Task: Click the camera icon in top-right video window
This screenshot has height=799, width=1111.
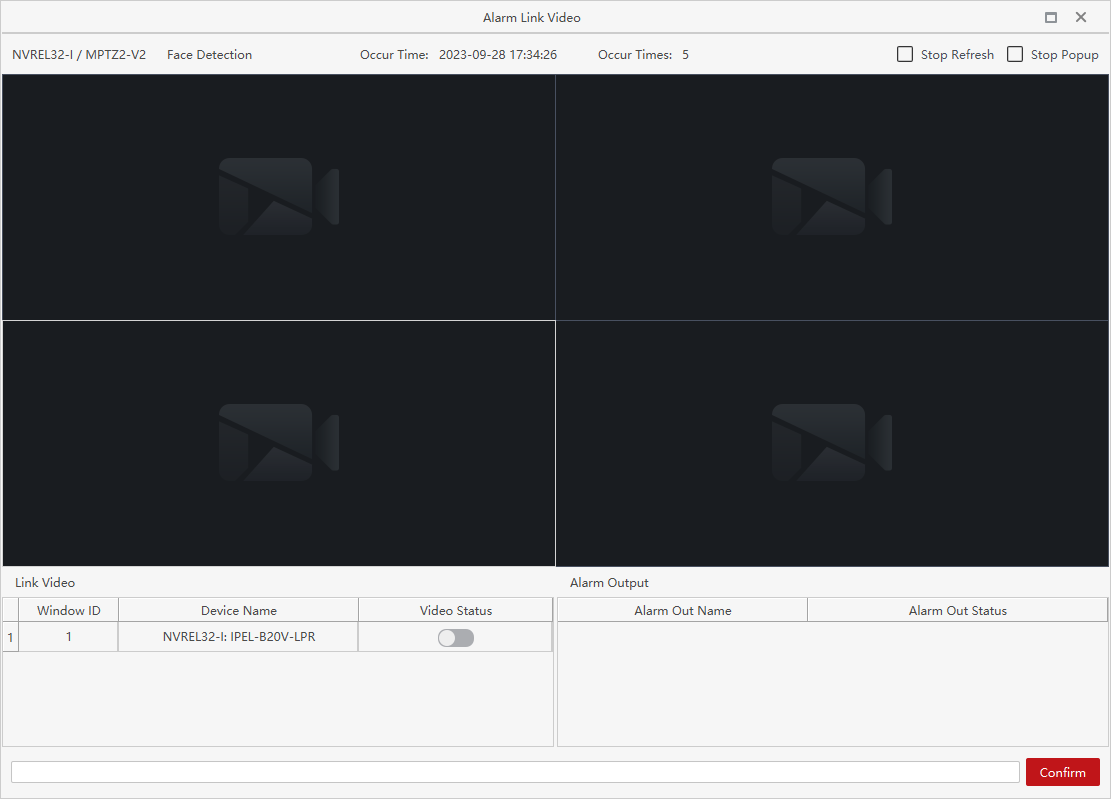Action: pyautogui.click(x=831, y=196)
